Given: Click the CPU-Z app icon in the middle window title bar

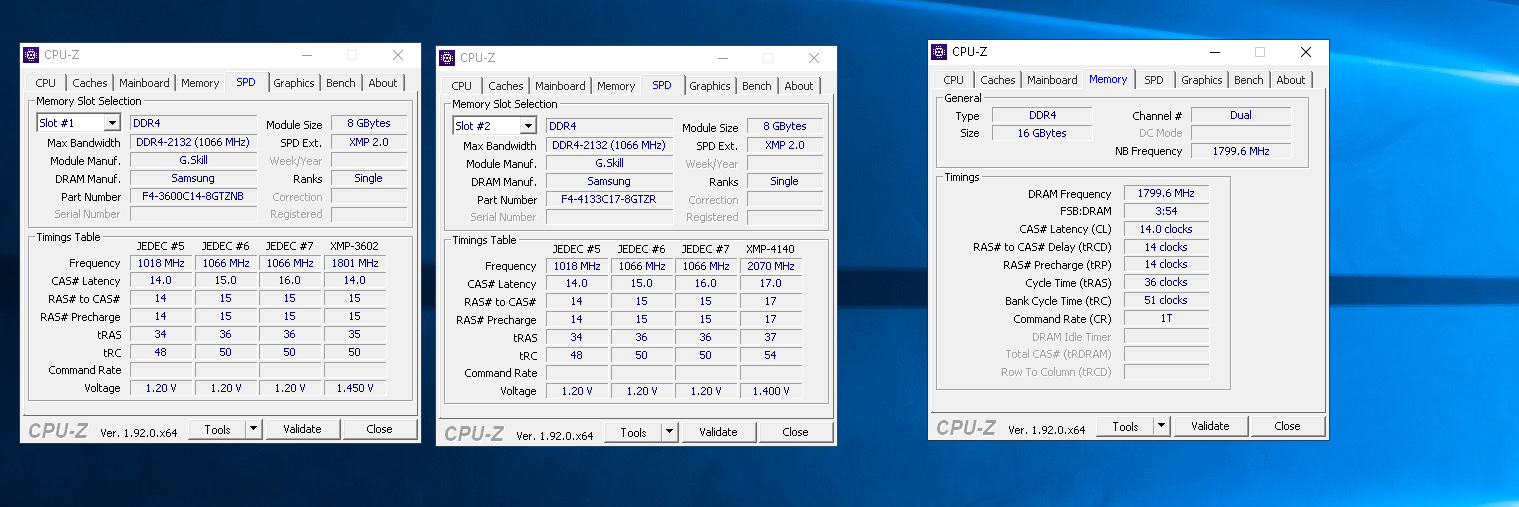Looking at the screenshot, I should pyautogui.click(x=448, y=58).
